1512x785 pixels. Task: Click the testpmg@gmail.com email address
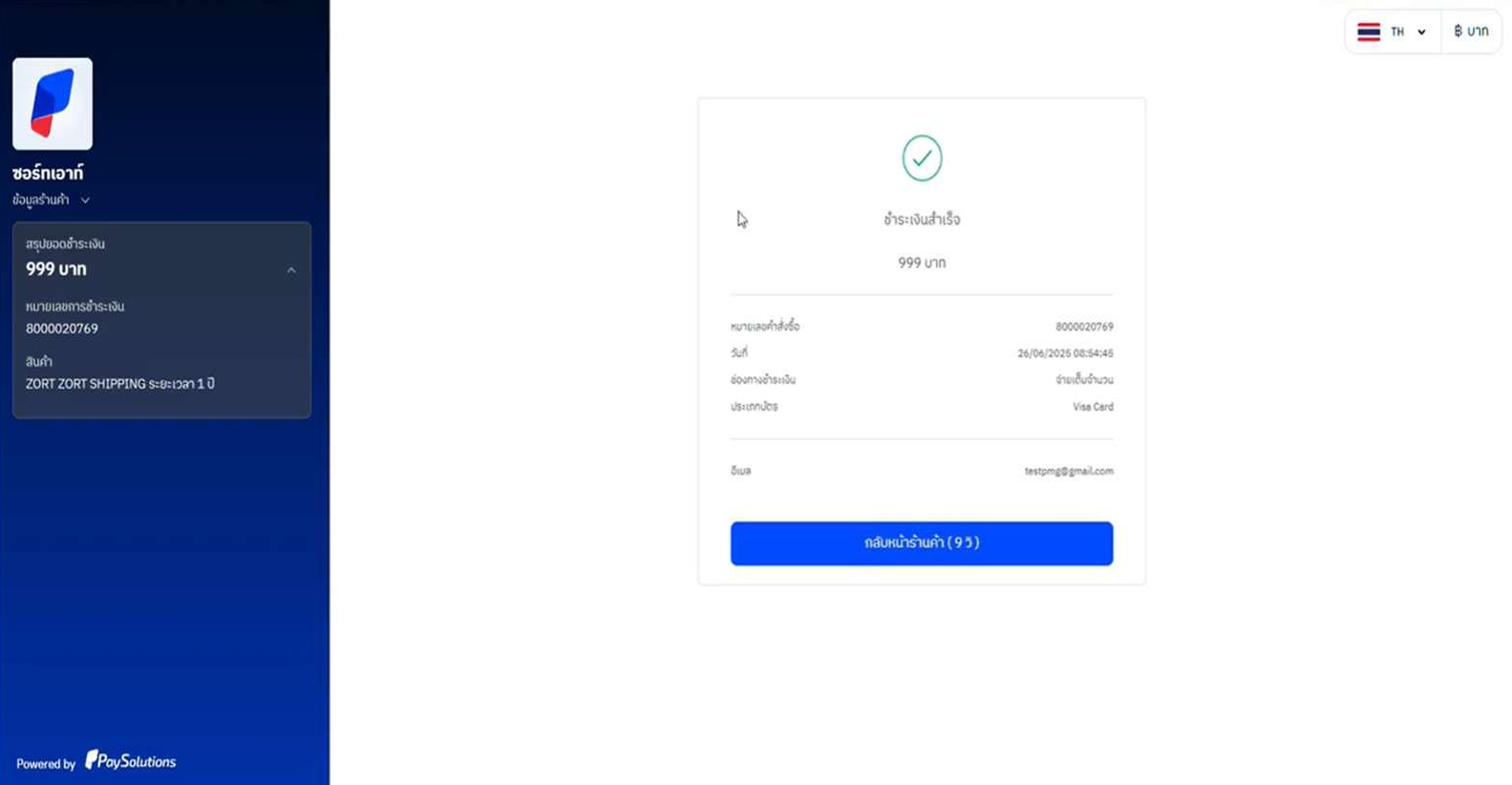coord(1069,471)
